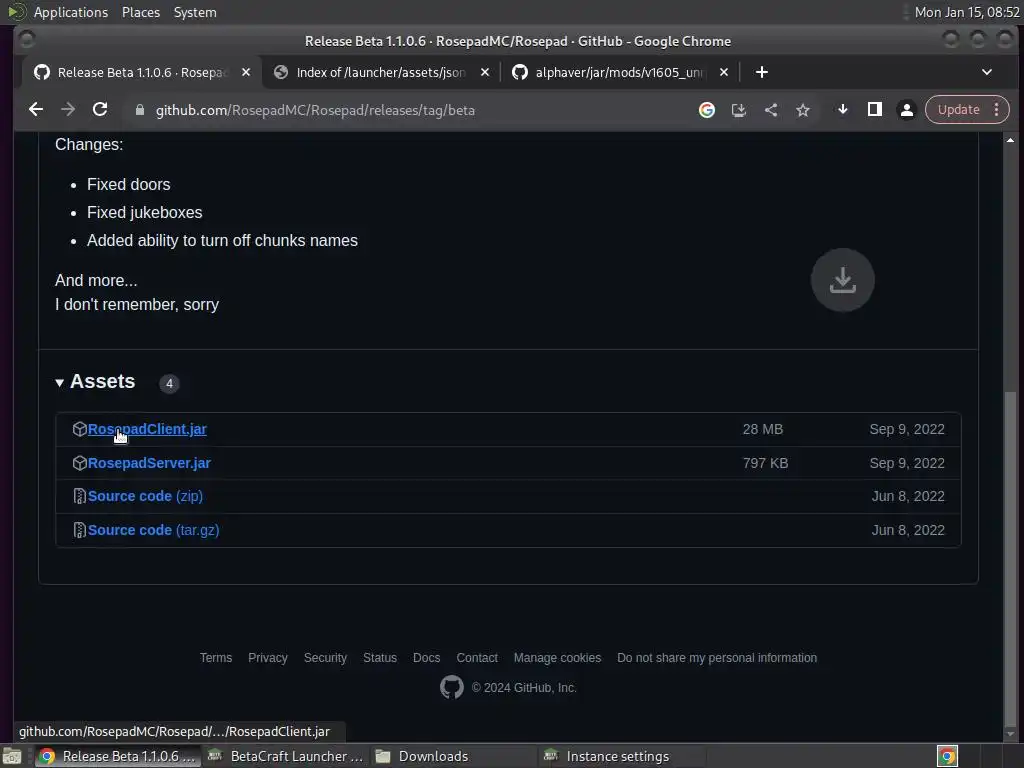This screenshot has width=1024, height=768.
Task: Click Do not share my personal information
Action: [717, 658]
